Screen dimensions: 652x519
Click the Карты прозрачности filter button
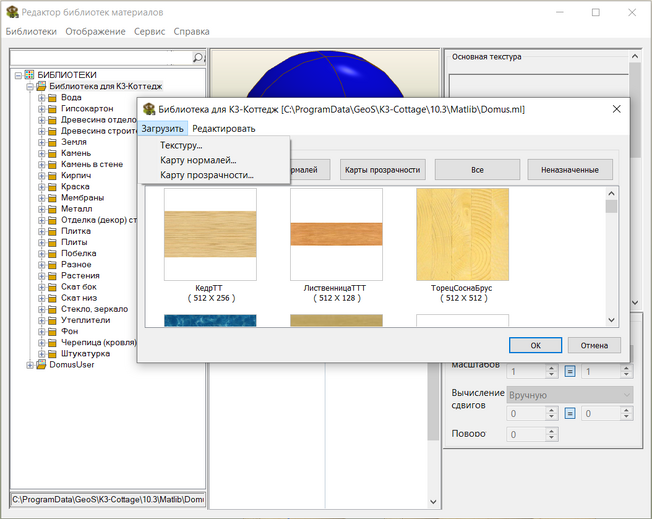(x=383, y=170)
